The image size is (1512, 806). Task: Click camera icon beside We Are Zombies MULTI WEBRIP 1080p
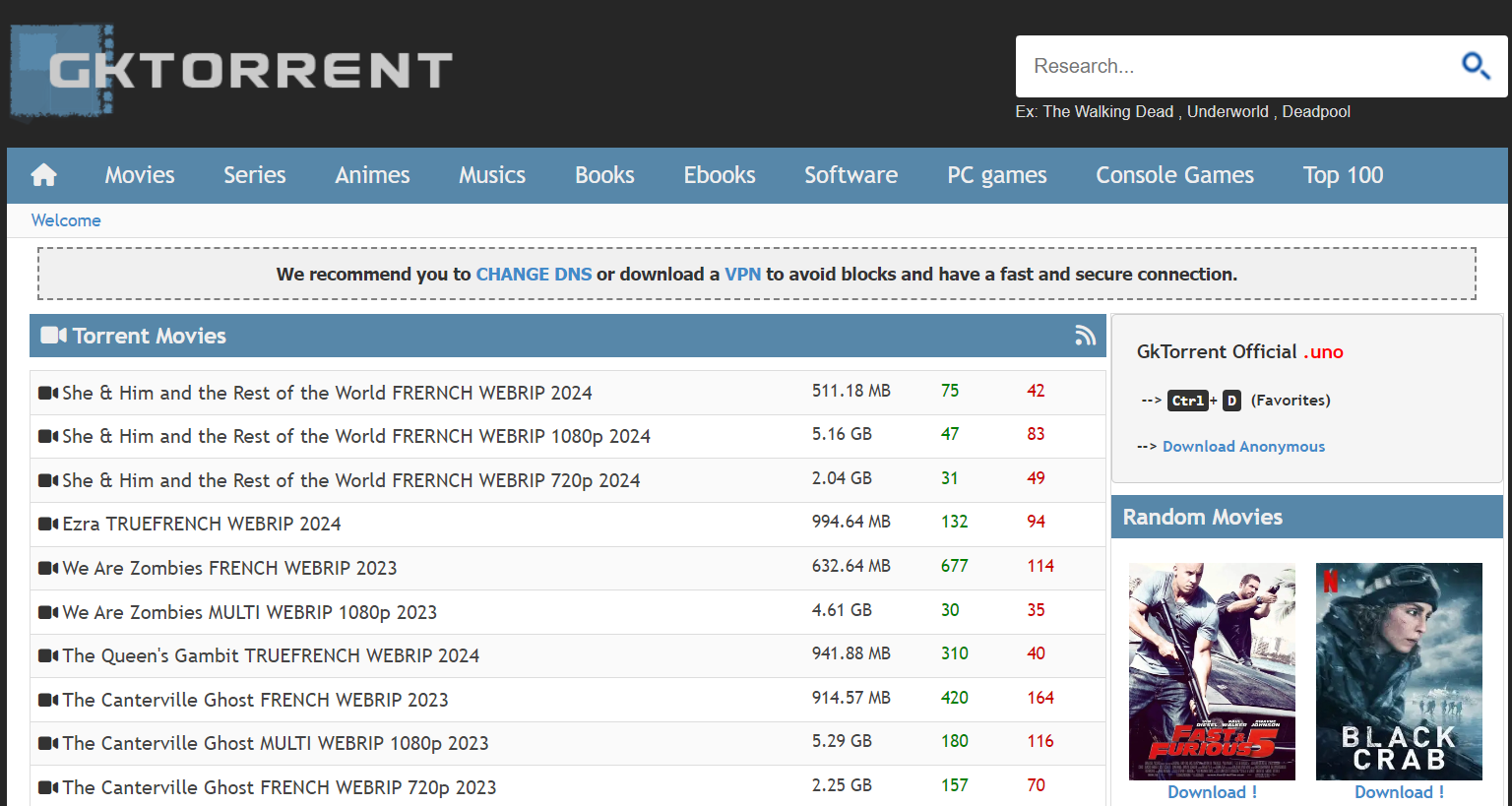click(x=48, y=612)
